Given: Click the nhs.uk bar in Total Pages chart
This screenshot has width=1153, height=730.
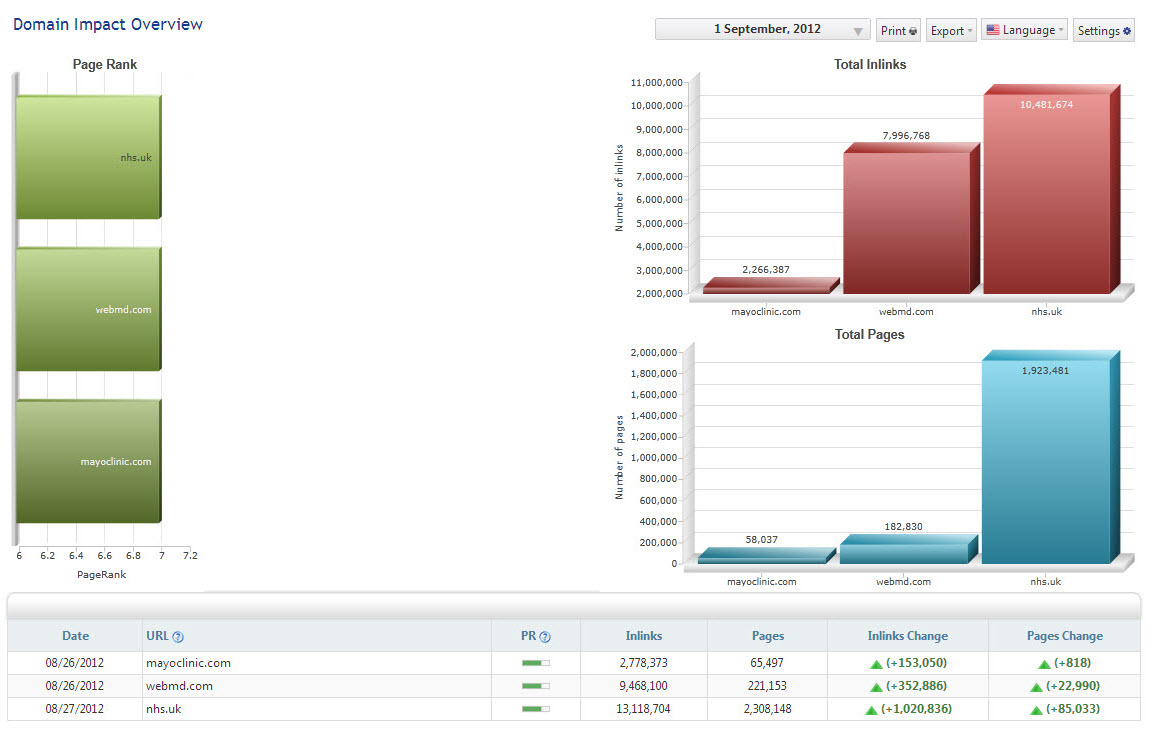Looking at the screenshot, I should coord(1046,462).
